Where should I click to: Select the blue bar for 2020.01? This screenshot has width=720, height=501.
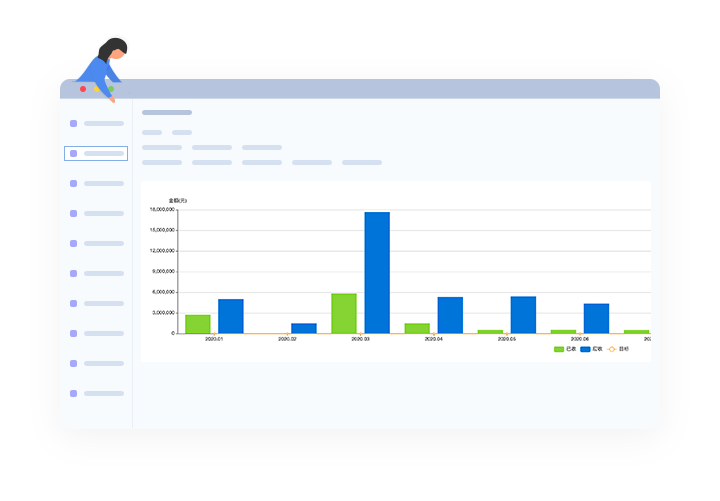click(x=231, y=316)
